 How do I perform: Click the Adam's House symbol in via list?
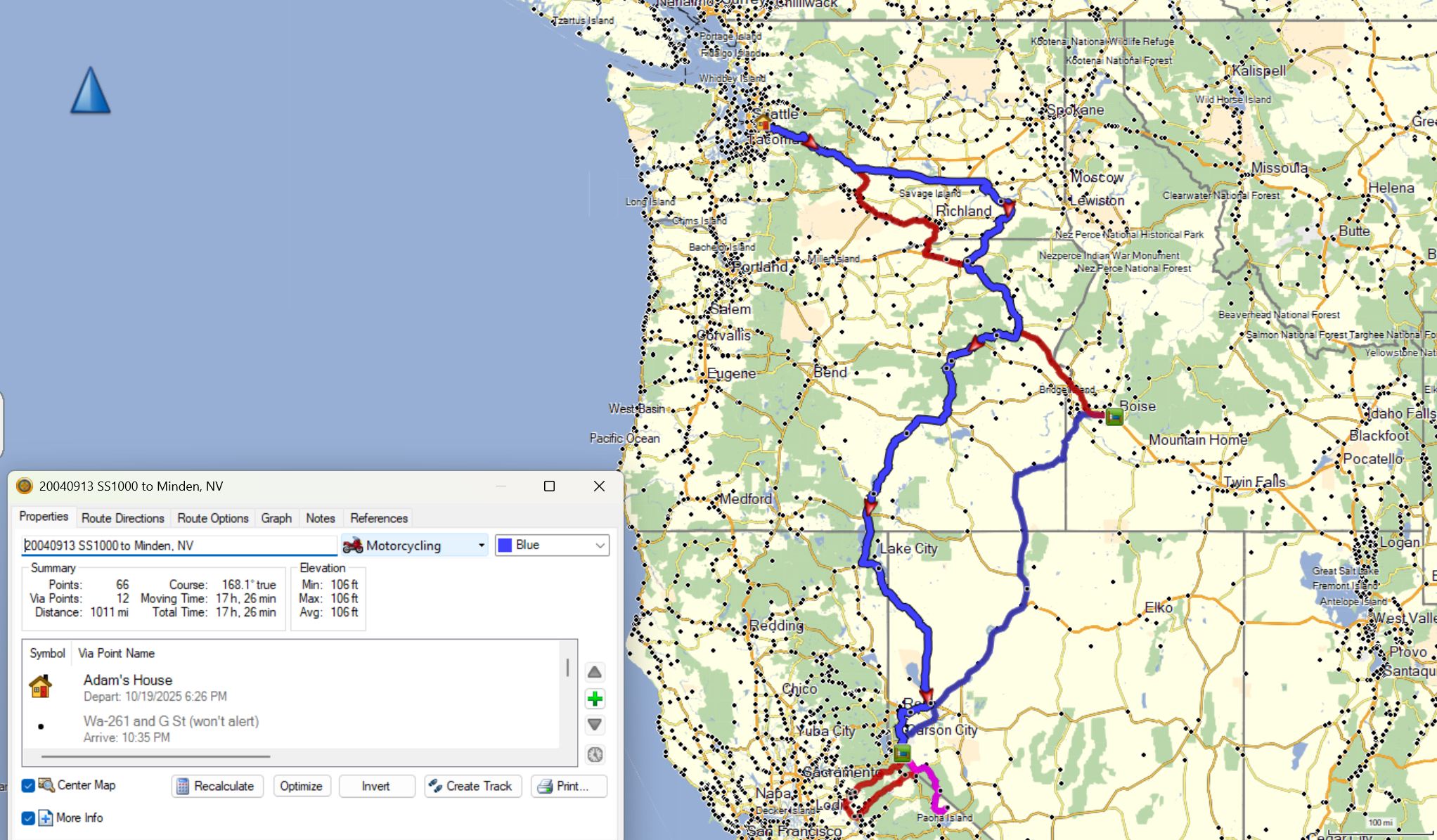[x=41, y=686]
